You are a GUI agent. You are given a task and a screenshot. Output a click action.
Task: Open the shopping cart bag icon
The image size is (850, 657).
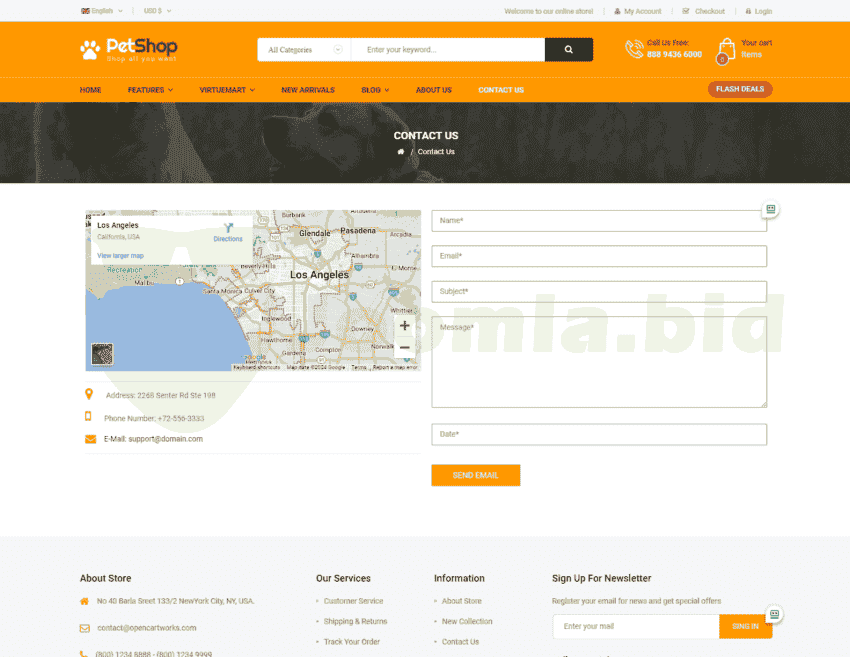coord(725,49)
